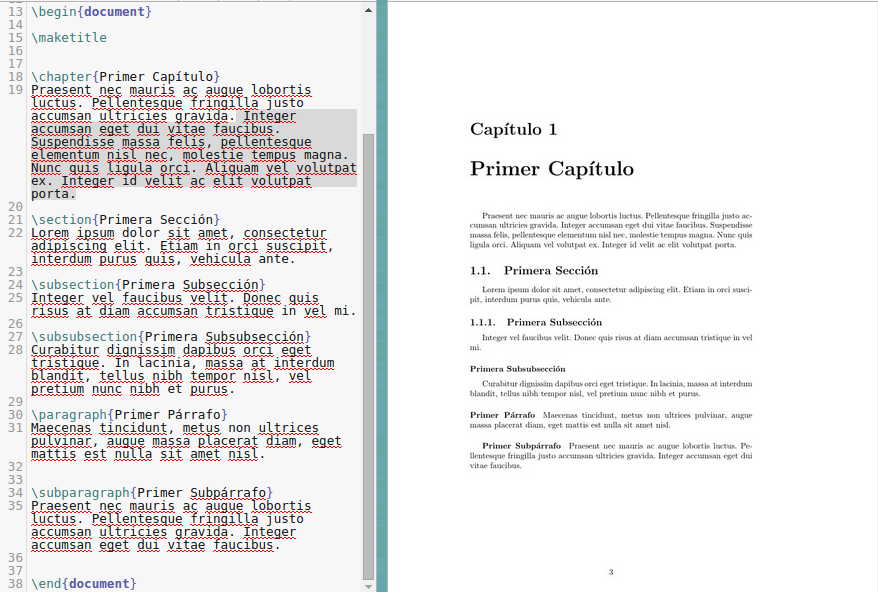Click the \paragraph{Primer Párrafo} line
878x592 pixels.
[129, 414]
